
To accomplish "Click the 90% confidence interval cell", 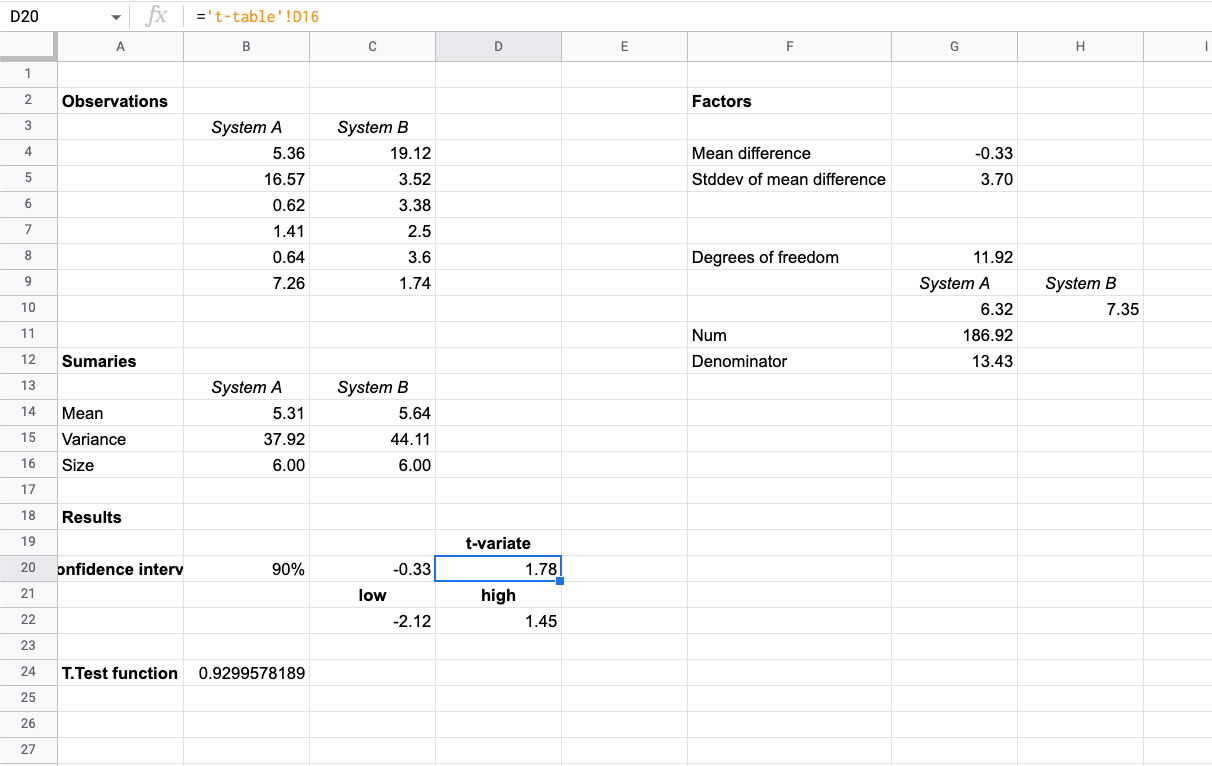I will [x=246, y=568].
